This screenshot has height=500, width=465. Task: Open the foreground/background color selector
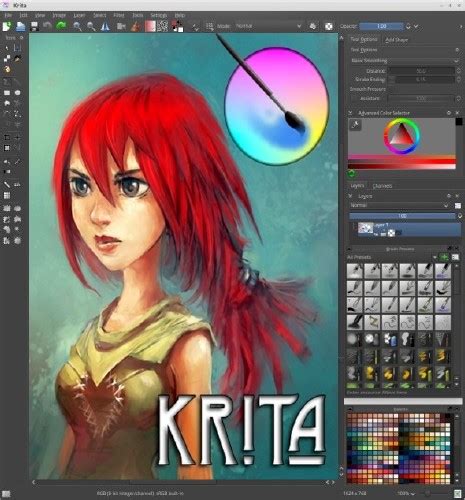(x=177, y=26)
